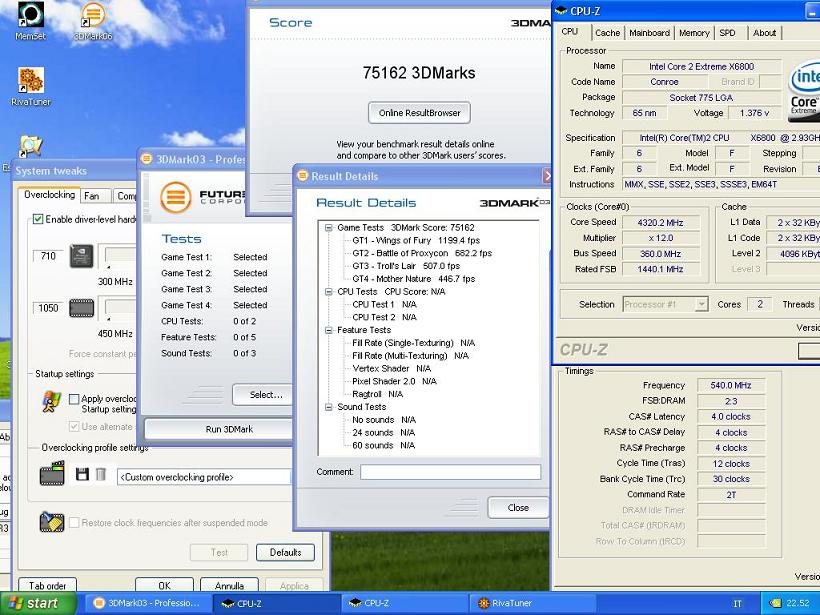Open the 3DMark06 desktop shortcut
The height and width of the screenshot is (615, 820).
point(93,20)
